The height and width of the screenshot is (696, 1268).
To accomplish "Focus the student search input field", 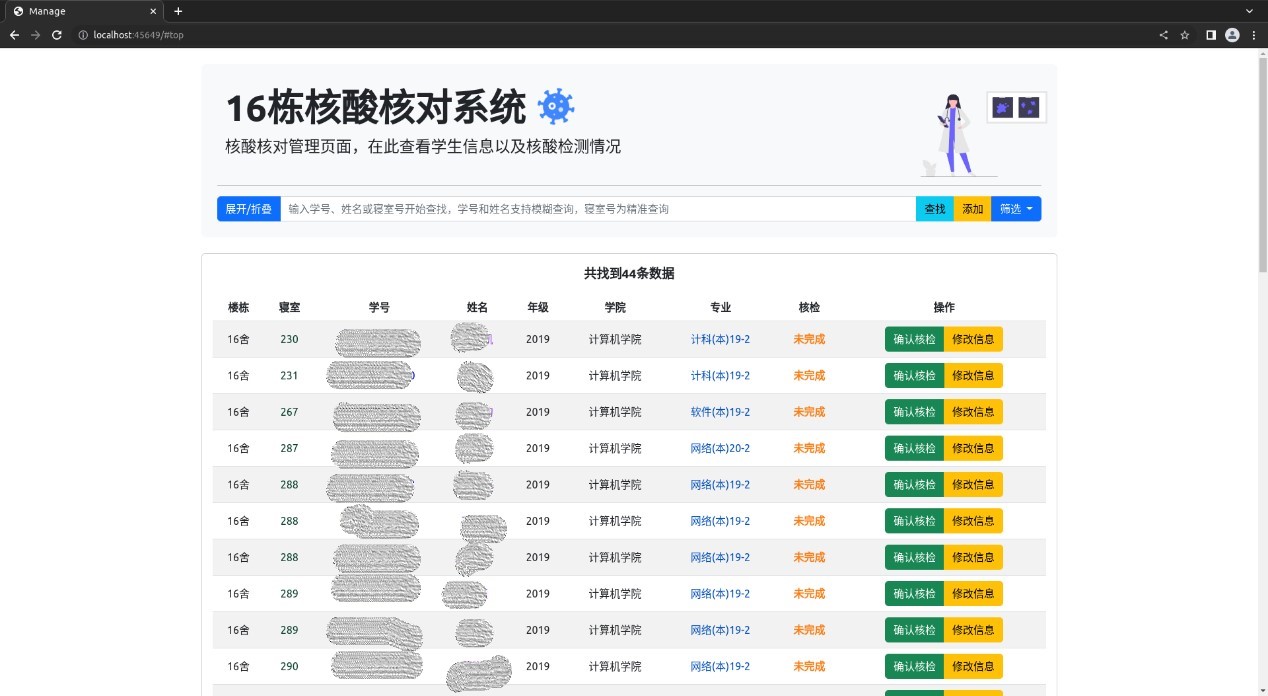I will (x=597, y=209).
